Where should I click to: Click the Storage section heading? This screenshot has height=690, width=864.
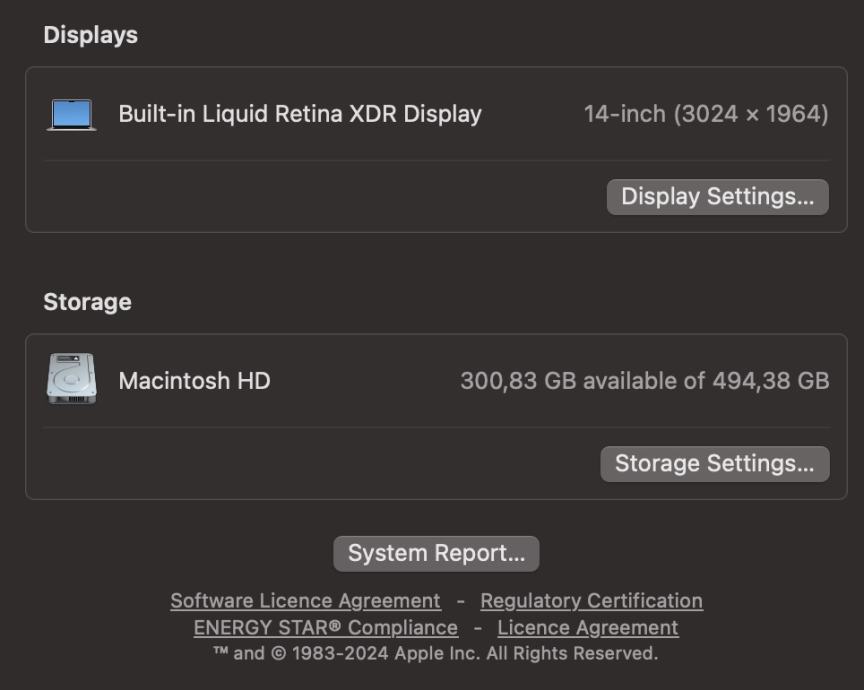87,302
